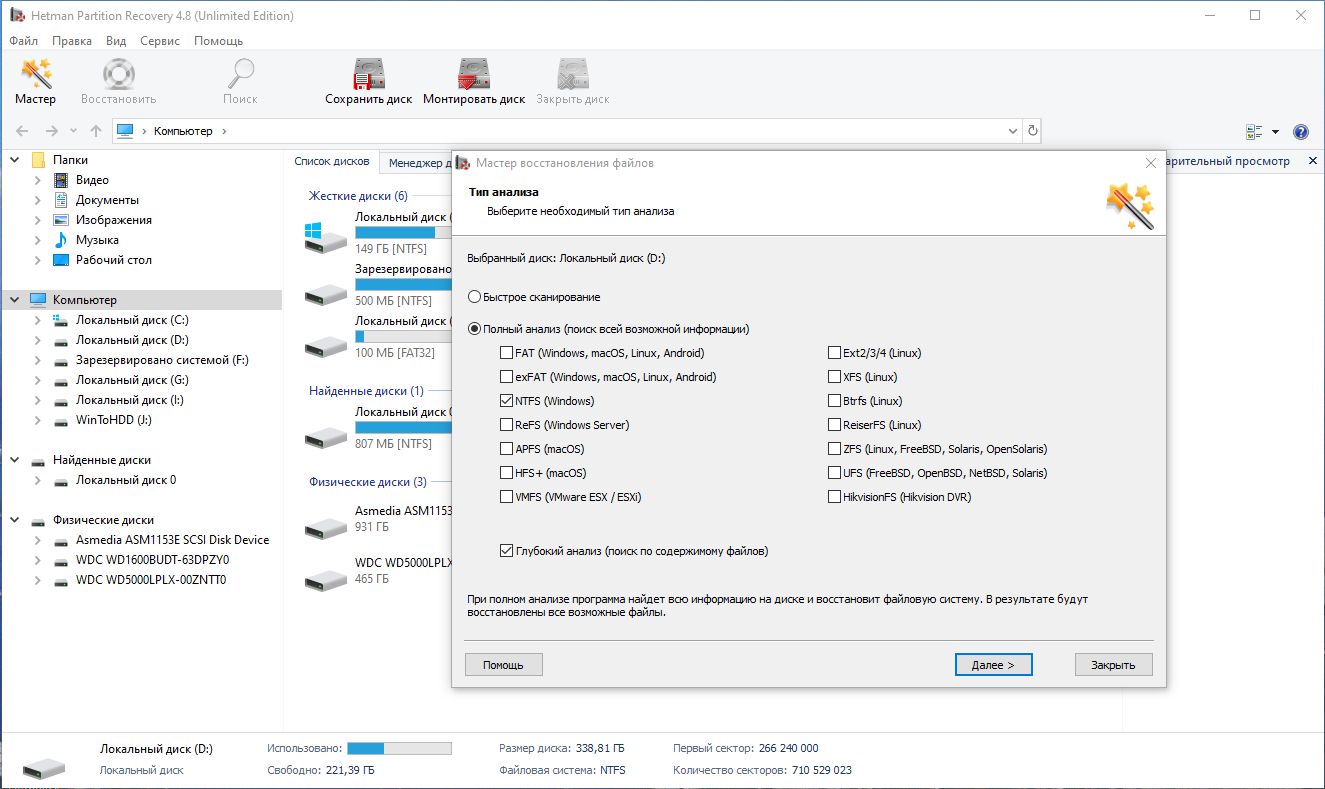Select Быстрое сканирование radio option
The image size is (1325, 789).
(x=474, y=297)
